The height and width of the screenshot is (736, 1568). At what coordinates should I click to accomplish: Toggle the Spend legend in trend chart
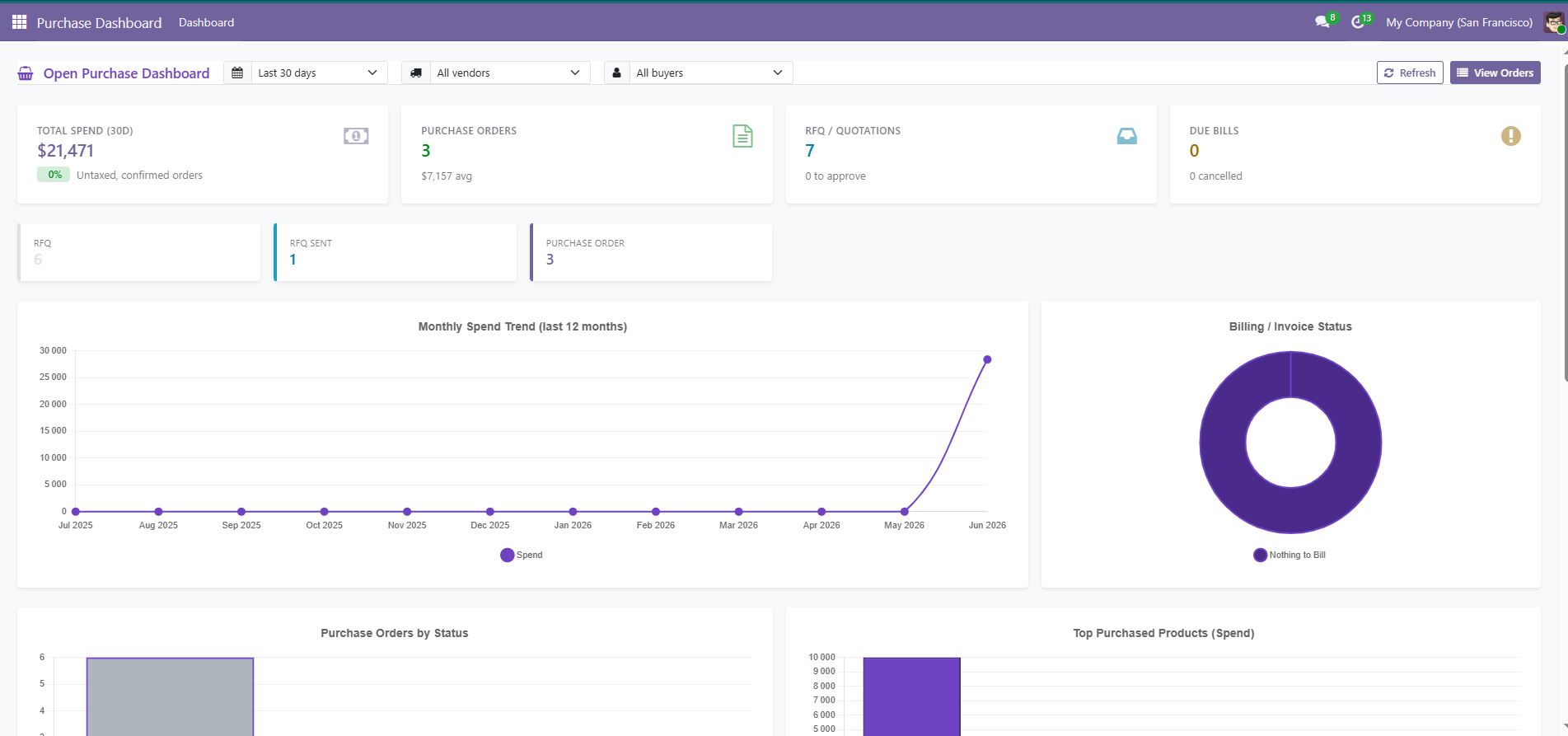(x=522, y=555)
